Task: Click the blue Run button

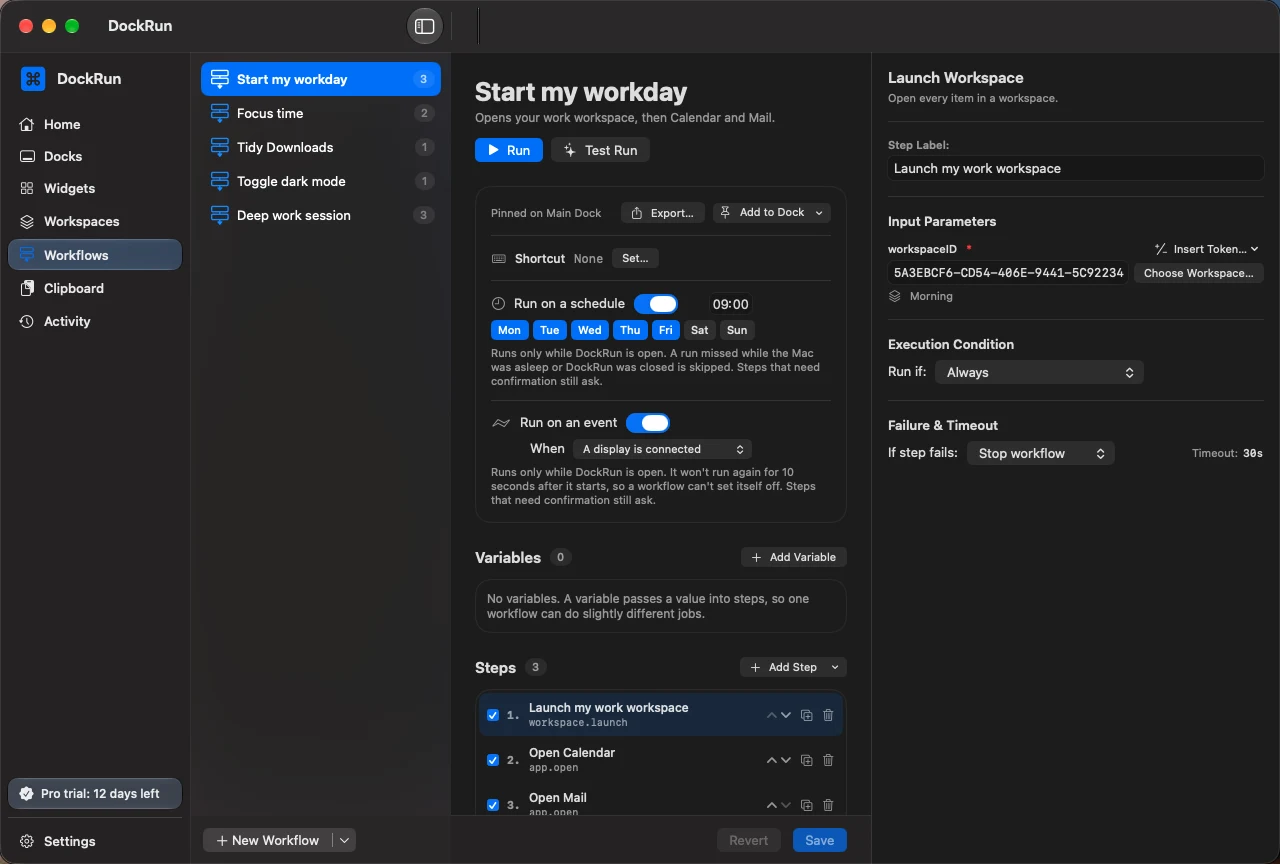Action: 509,150
